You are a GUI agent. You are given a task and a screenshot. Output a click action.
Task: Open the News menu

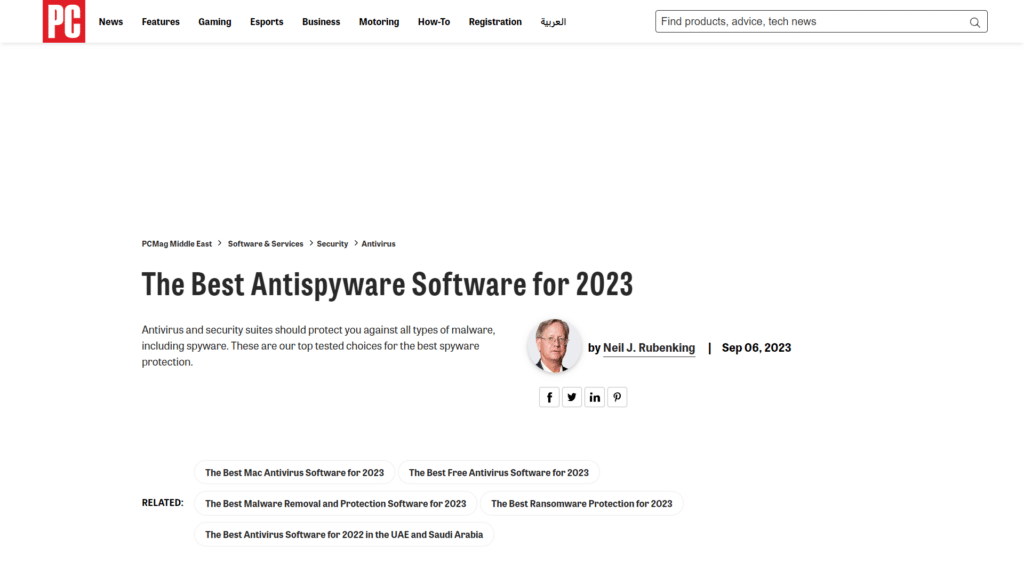111,22
